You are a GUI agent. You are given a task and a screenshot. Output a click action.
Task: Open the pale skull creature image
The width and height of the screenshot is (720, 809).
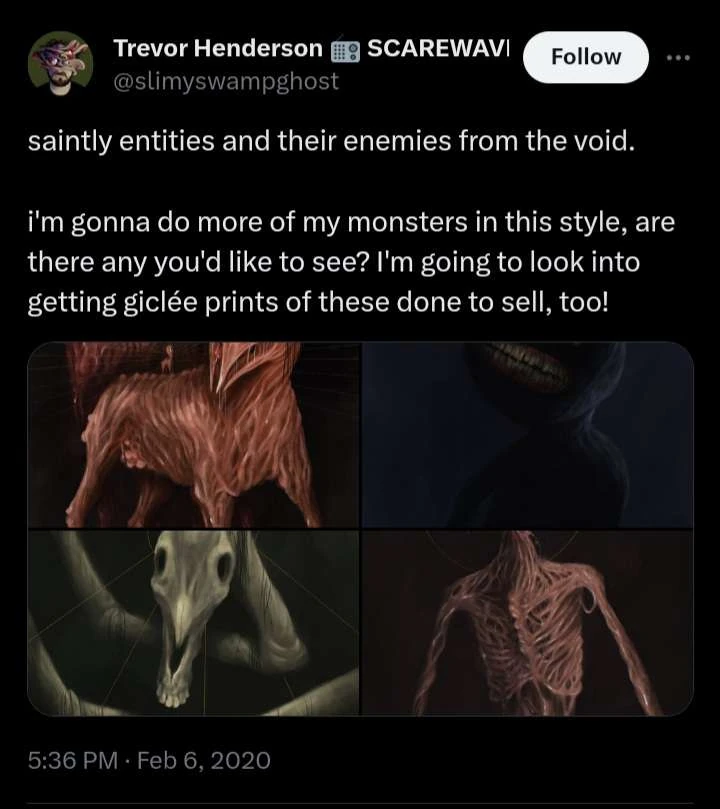(x=192, y=622)
